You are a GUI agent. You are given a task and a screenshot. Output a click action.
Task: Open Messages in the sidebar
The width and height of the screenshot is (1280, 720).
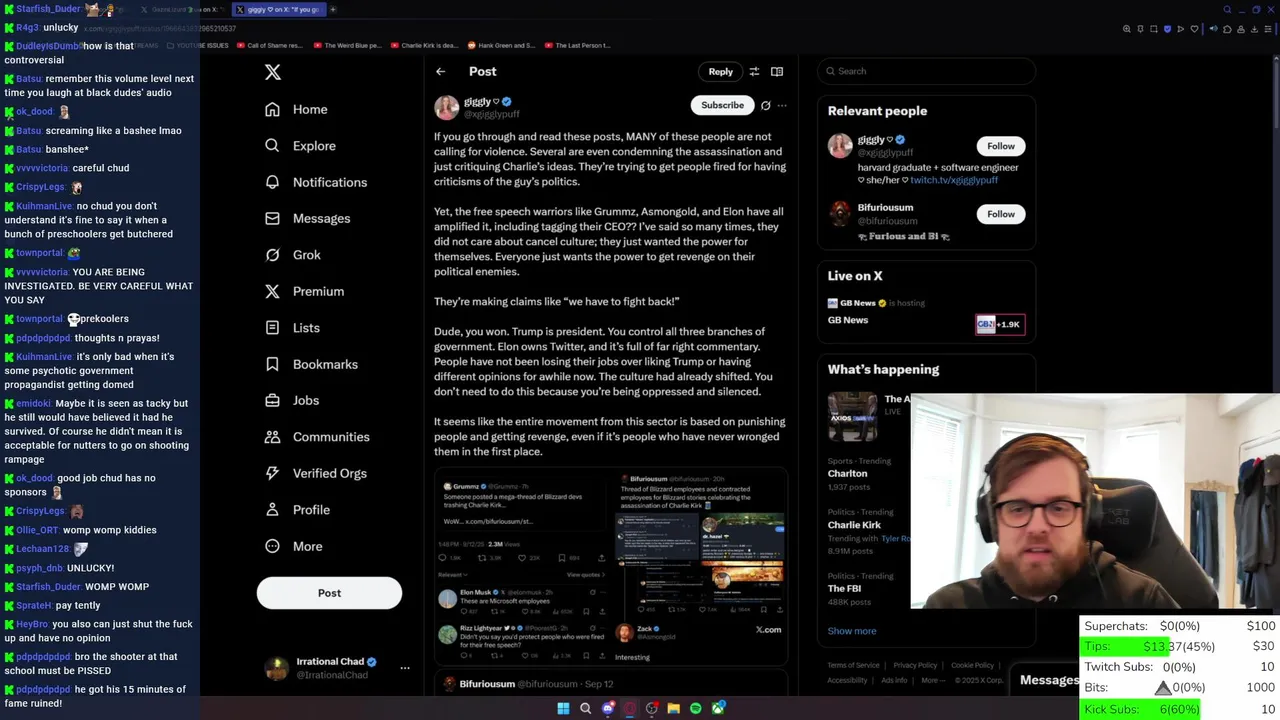point(307,218)
